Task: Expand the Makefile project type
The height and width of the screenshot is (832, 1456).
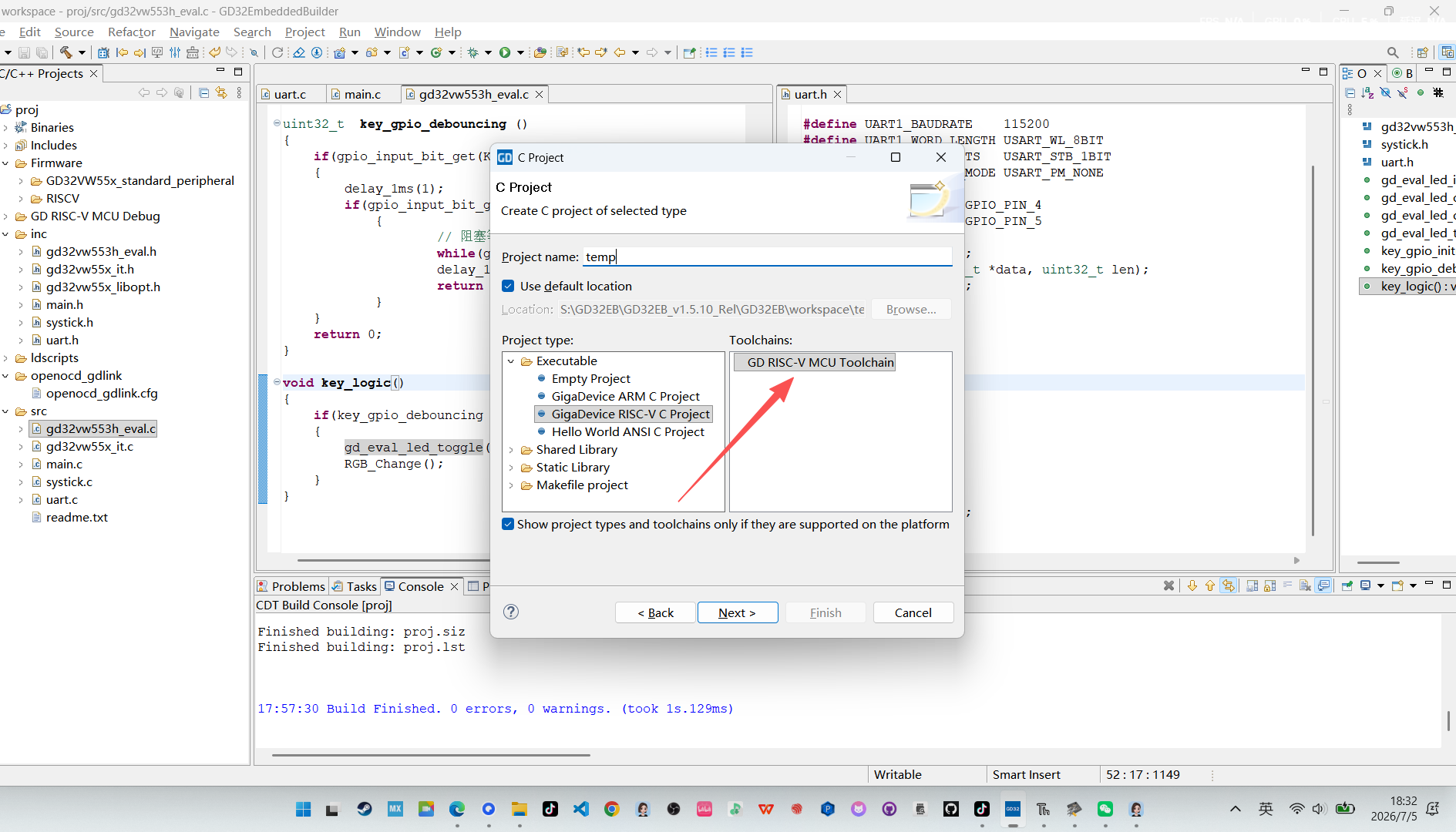Action: [511, 485]
